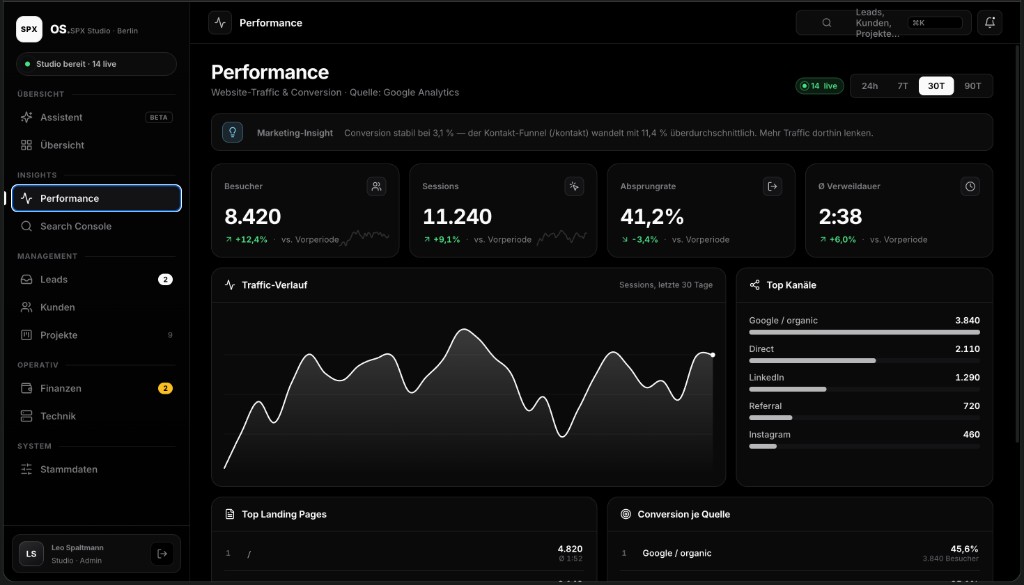The image size is (1024, 585).
Task: Click the landing page row with 4.820
Action: (x=404, y=553)
